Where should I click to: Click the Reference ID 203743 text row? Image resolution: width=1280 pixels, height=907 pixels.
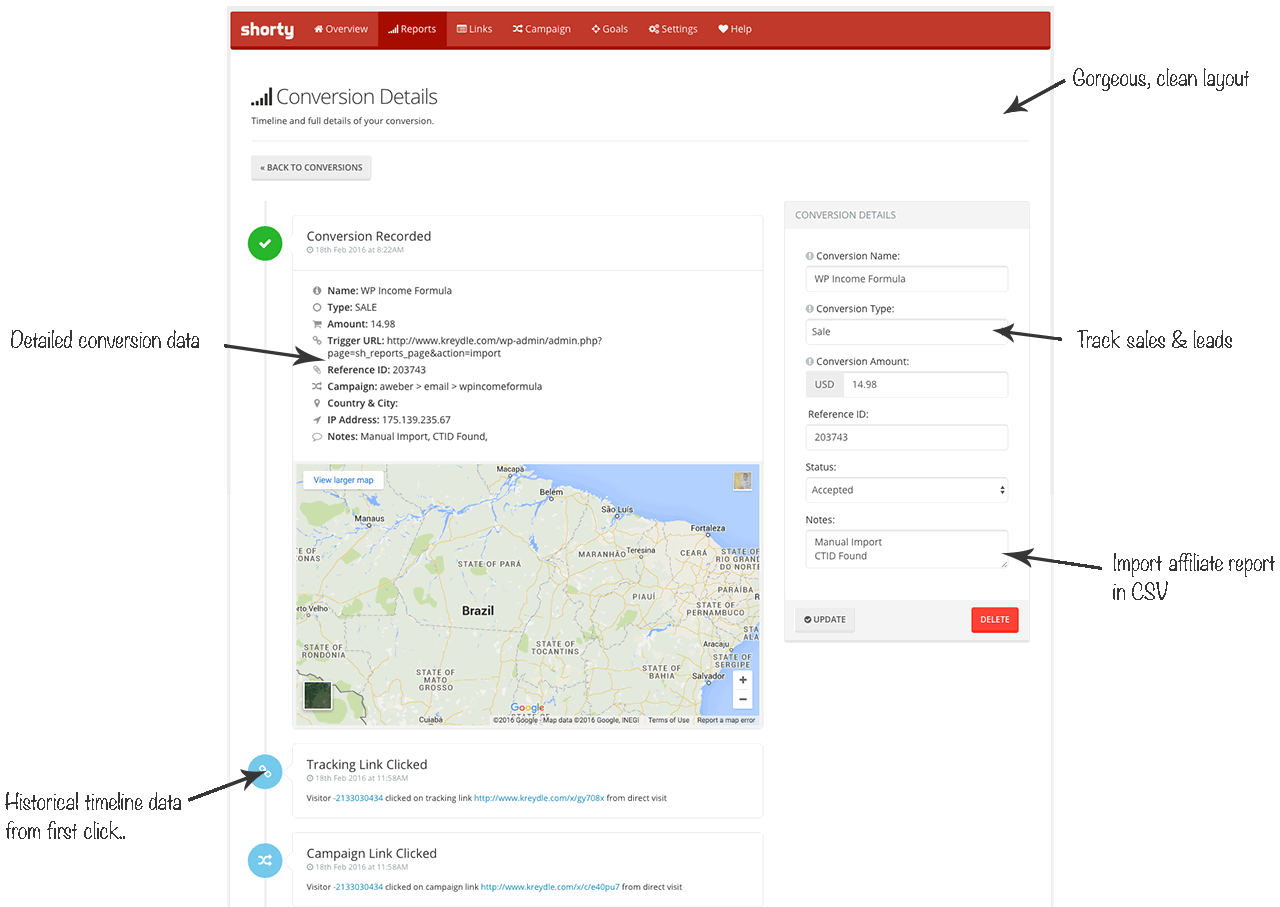click(376, 370)
